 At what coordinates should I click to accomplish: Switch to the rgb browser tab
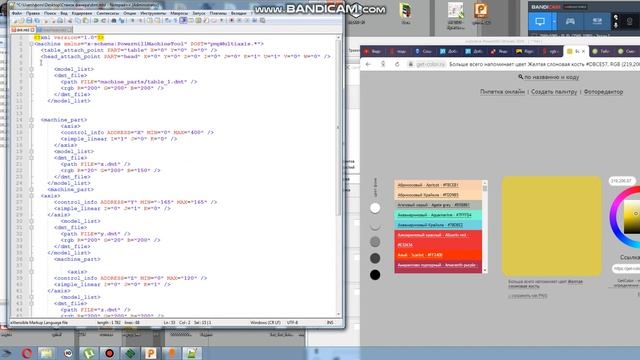click(x=551, y=51)
